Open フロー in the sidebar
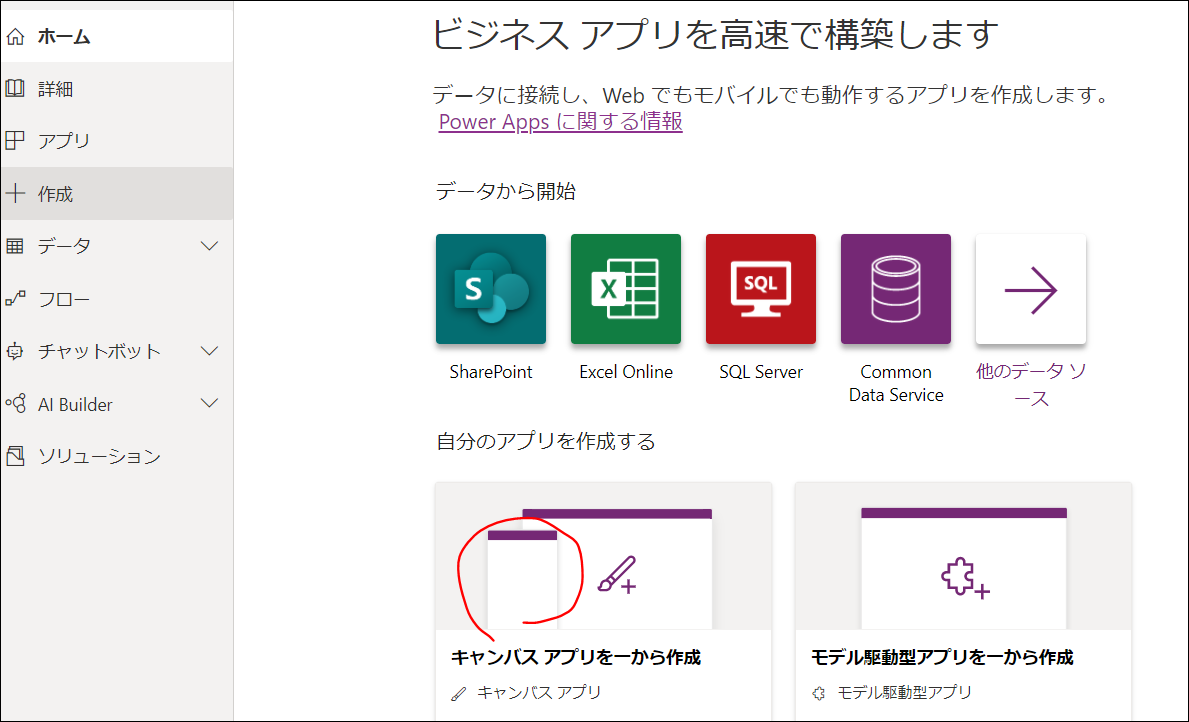This screenshot has height=722, width=1189. point(117,299)
